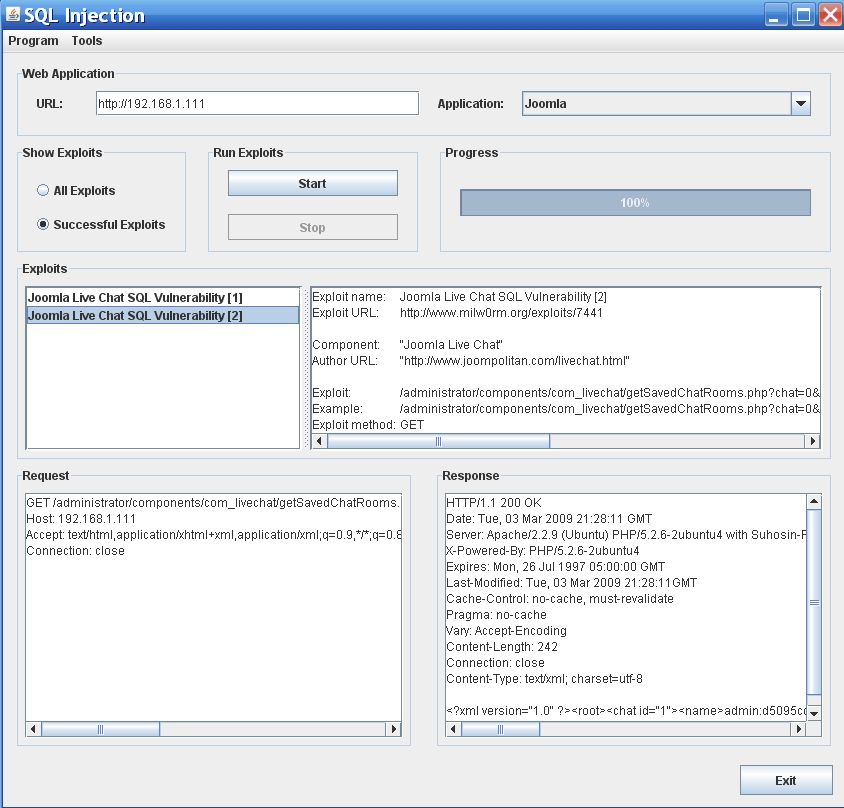Click the Component: "Joomla Live Chat" line

tap(407, 345)
